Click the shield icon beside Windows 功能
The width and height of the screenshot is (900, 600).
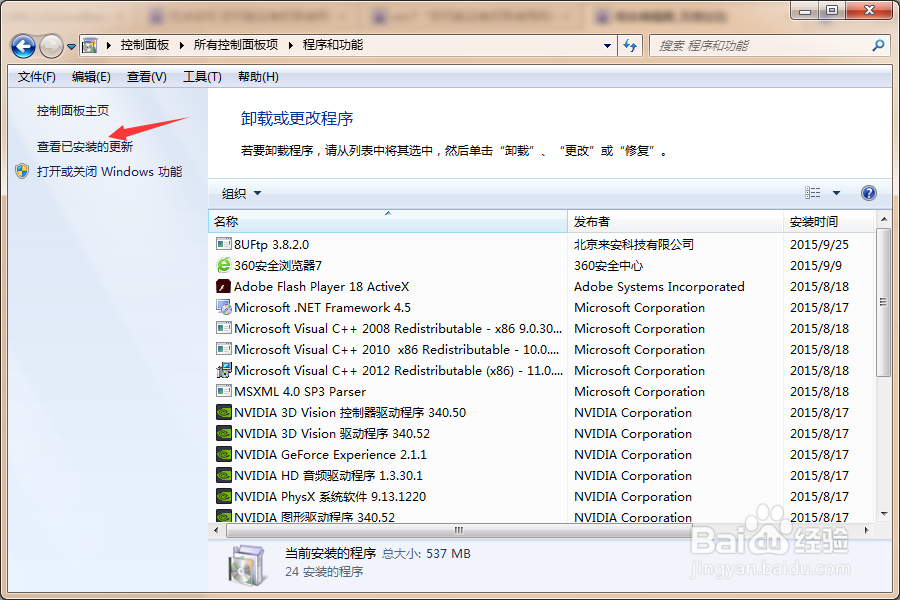[x=22, y=171]
